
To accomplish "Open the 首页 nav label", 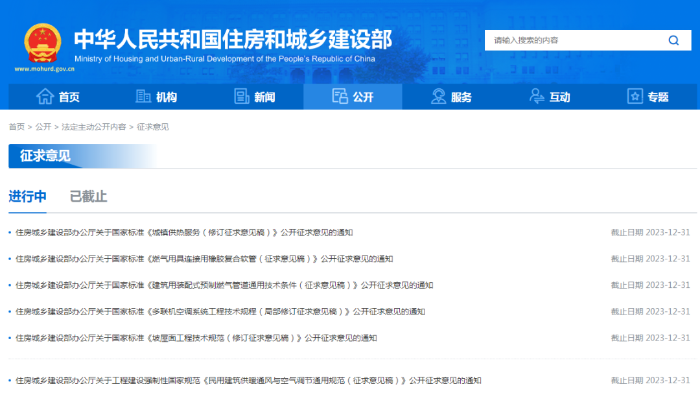I will 69,97.
